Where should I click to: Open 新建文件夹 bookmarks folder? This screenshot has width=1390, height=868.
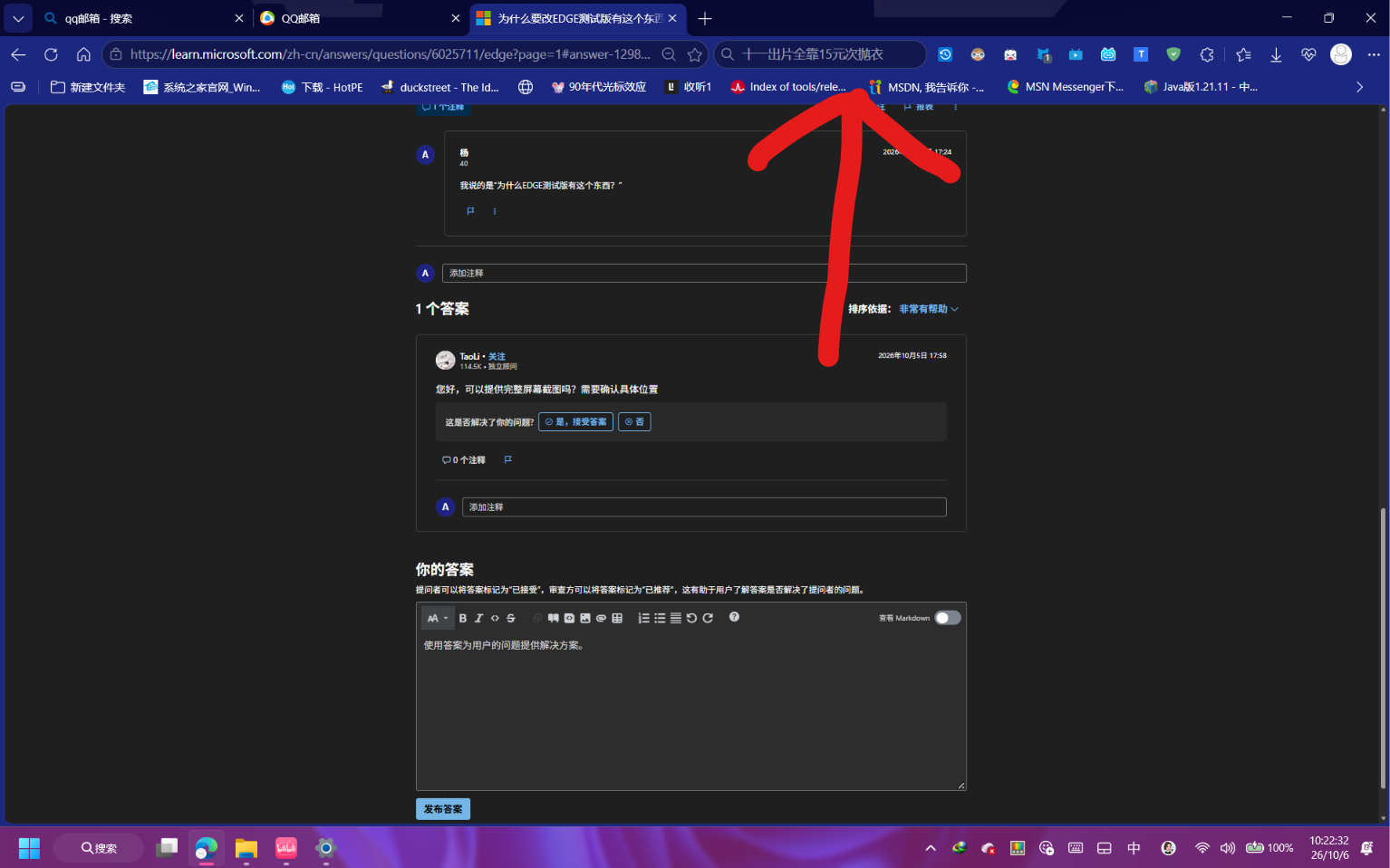click(x=88, y=87)
